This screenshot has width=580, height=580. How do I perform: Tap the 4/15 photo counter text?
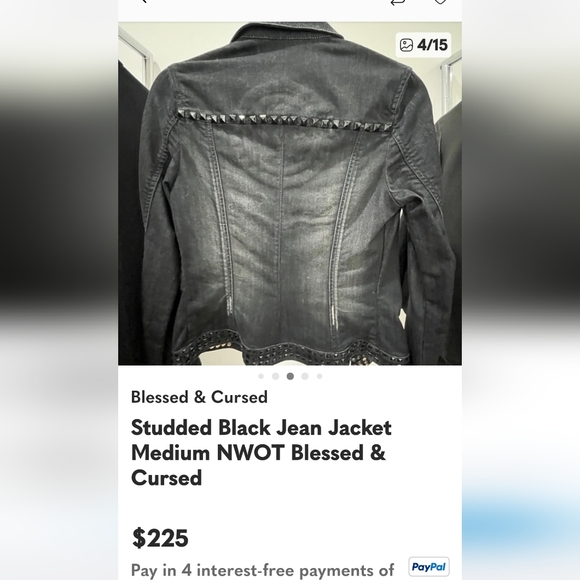coord(432,45)
